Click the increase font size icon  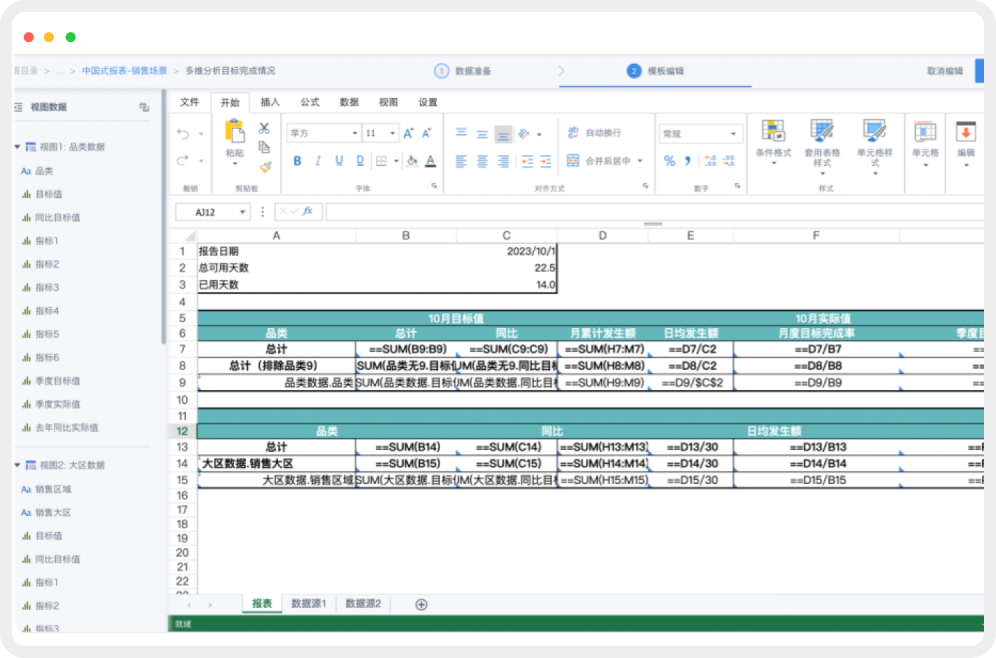coord(407,133)
